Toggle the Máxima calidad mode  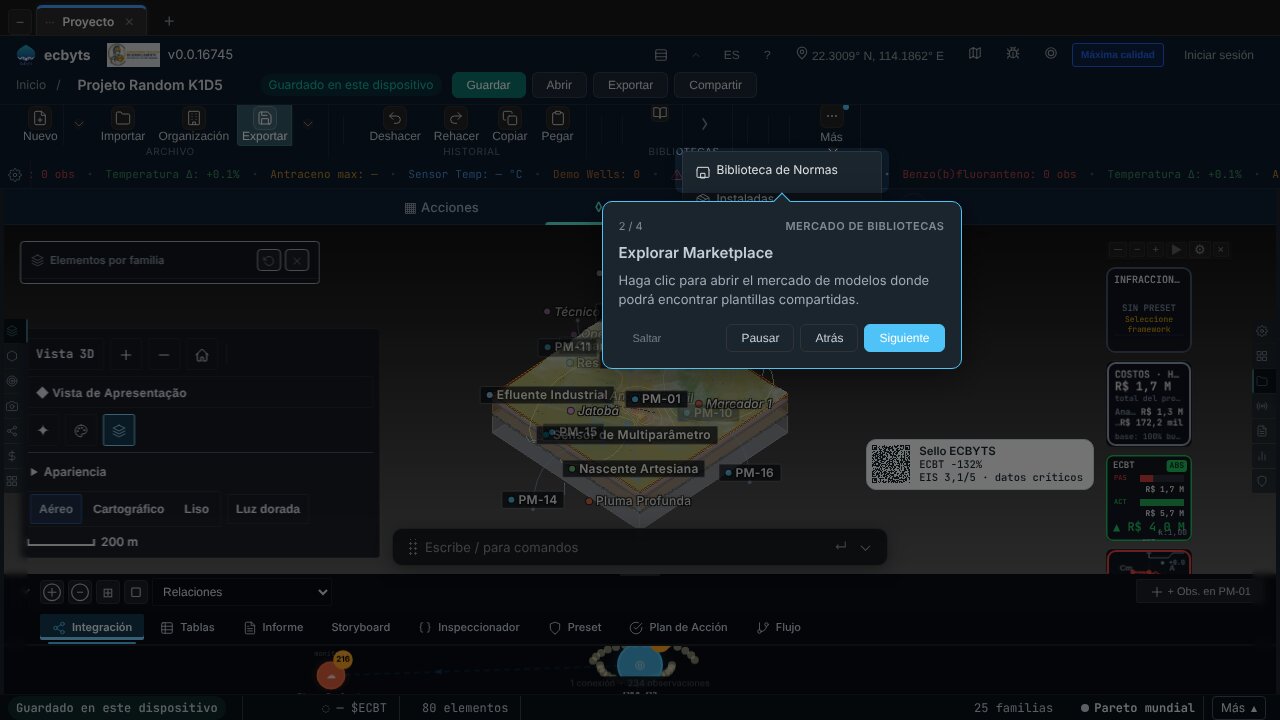(x=1116, y=55)
